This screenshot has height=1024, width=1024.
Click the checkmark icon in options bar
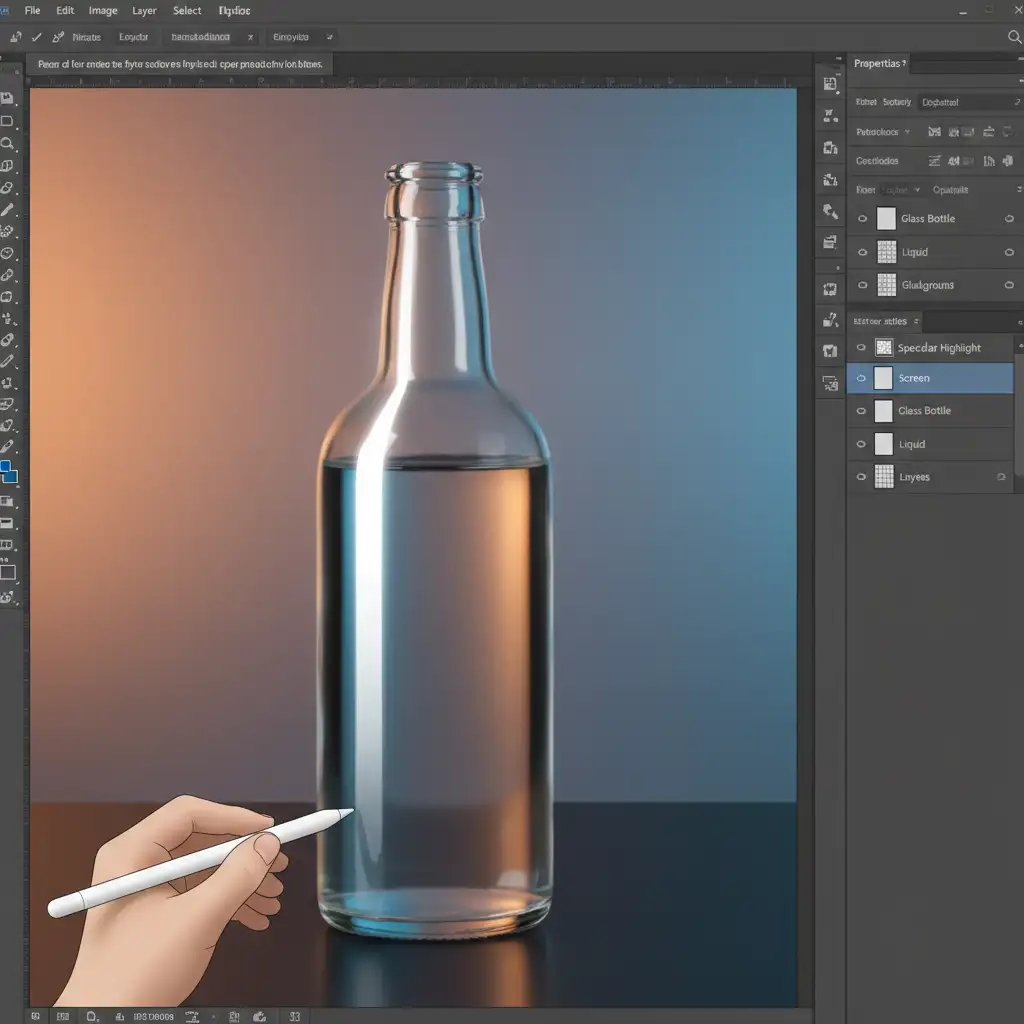(x=37, y=37)
